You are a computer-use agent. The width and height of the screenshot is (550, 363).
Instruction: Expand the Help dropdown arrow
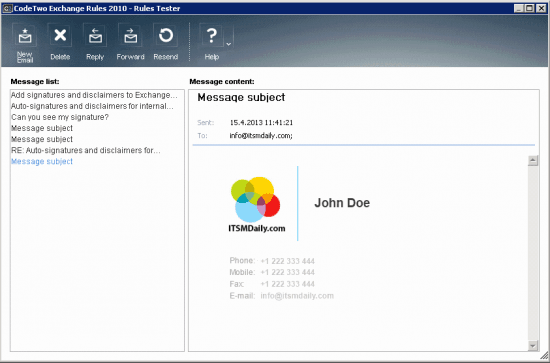[229, 44]
